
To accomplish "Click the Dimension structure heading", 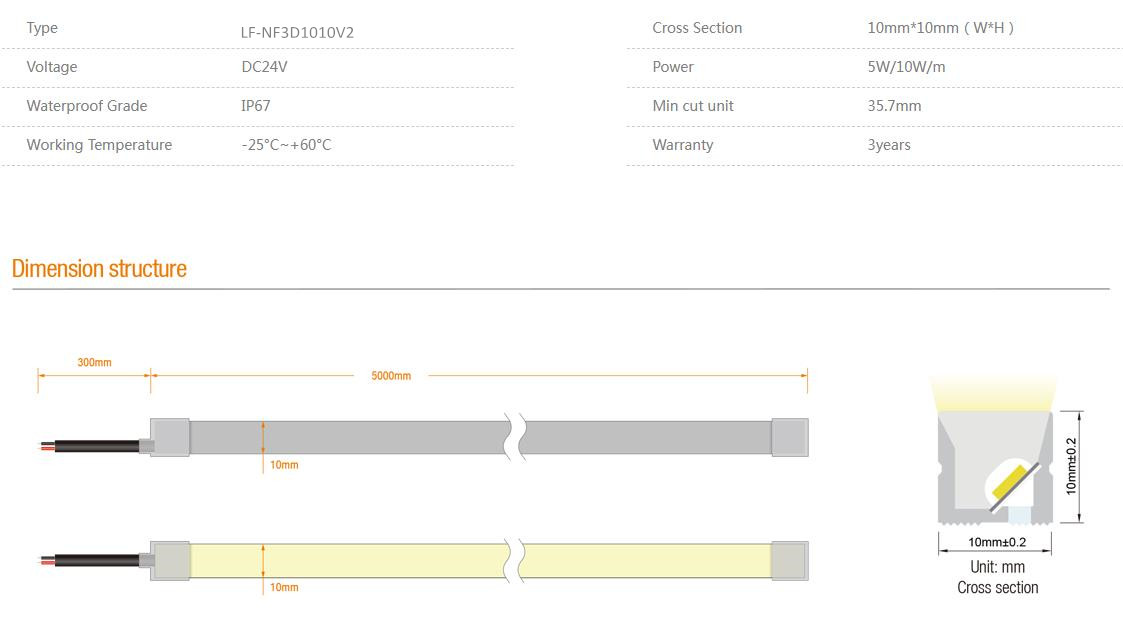I will pos(99,269).
